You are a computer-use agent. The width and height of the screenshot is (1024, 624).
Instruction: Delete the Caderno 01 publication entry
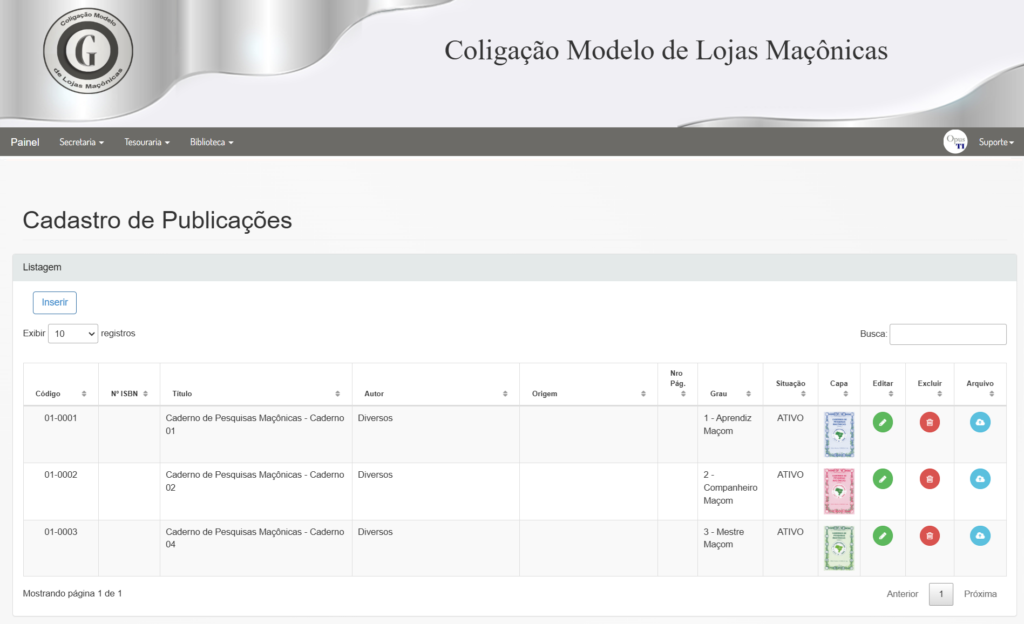pos(929,422)
